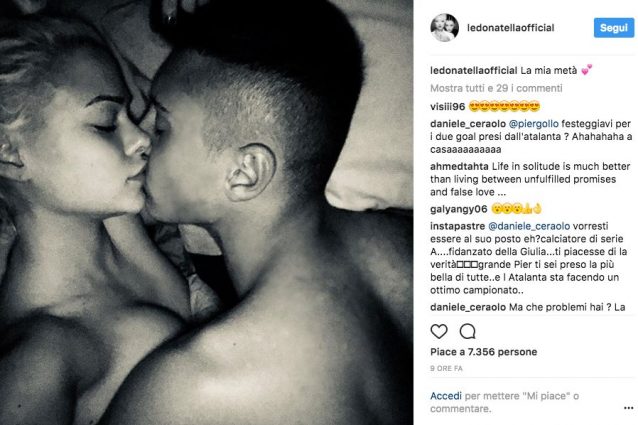
Task: Open daniele_ceraolo username in last comment
Action: pyautogui.click(x=468, y=307)
